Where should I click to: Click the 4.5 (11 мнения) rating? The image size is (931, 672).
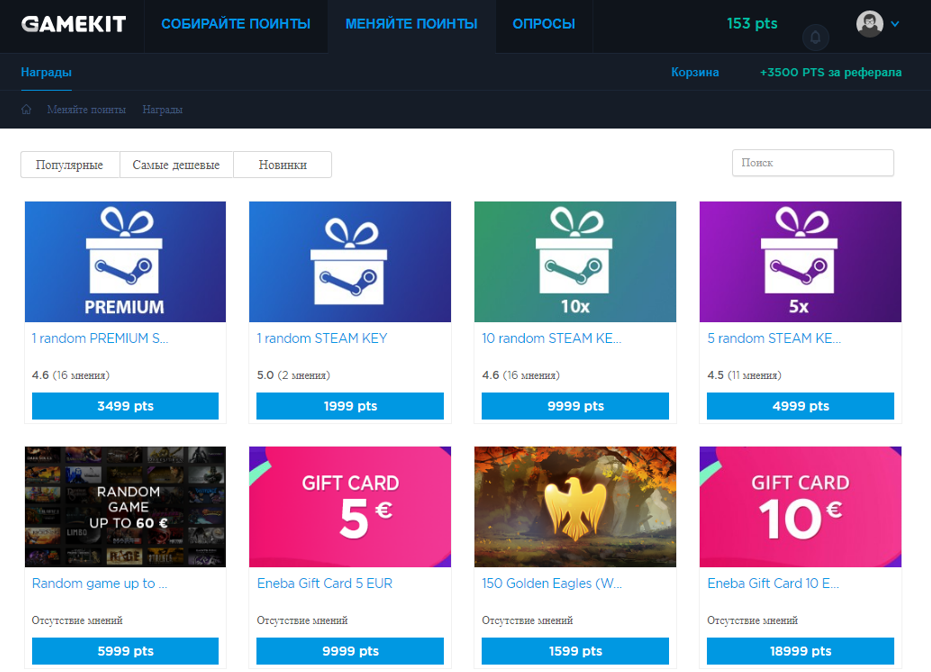[x=745, y=375]
